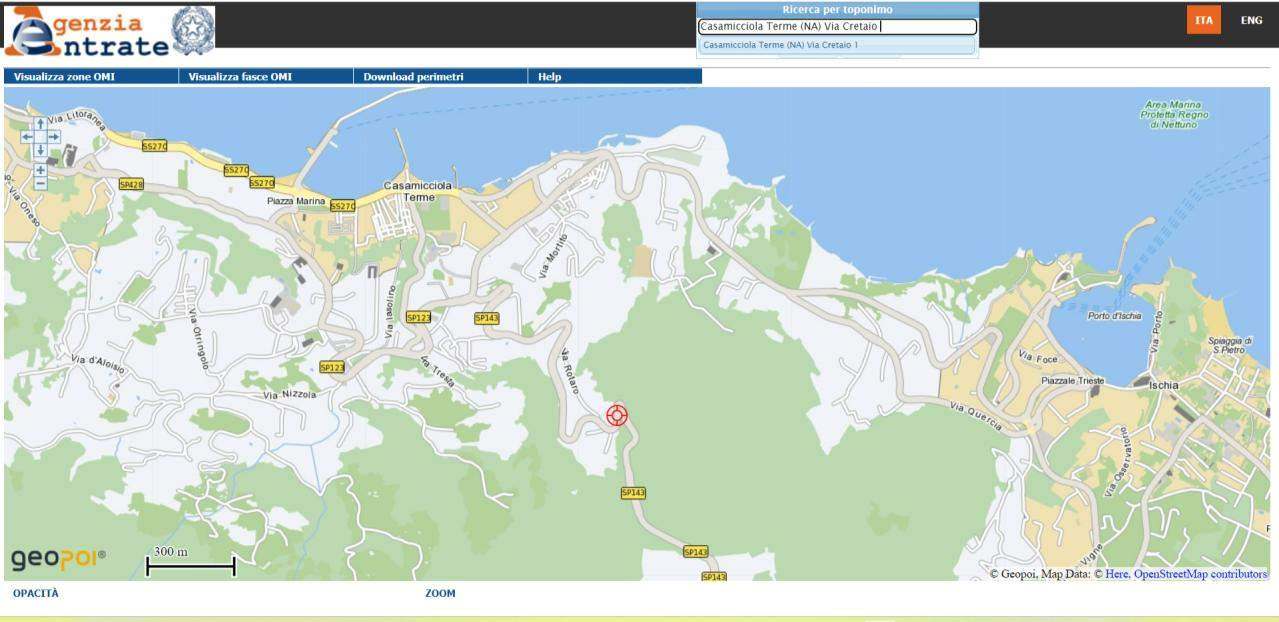Pan the map left with arrow
Screen dimensions: 1279x622
pos(27,137)
